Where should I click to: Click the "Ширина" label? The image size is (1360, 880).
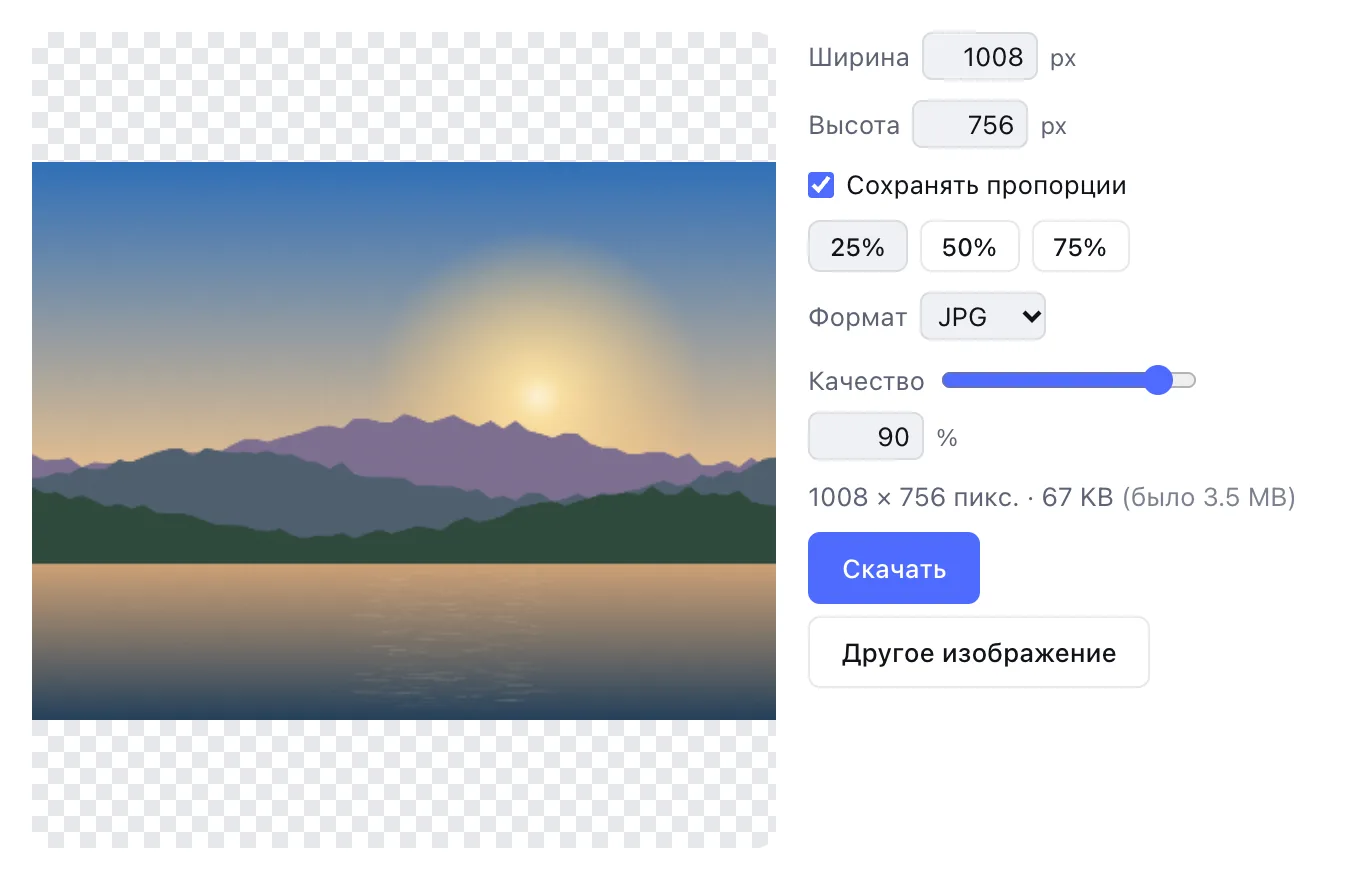[x=859, y=57]
